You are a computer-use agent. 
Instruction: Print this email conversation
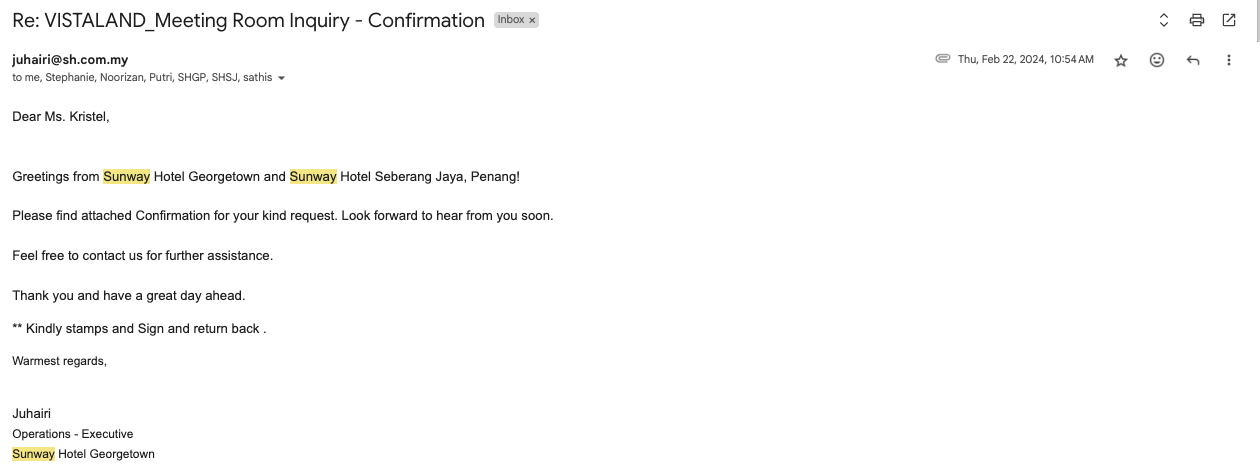1196,20
